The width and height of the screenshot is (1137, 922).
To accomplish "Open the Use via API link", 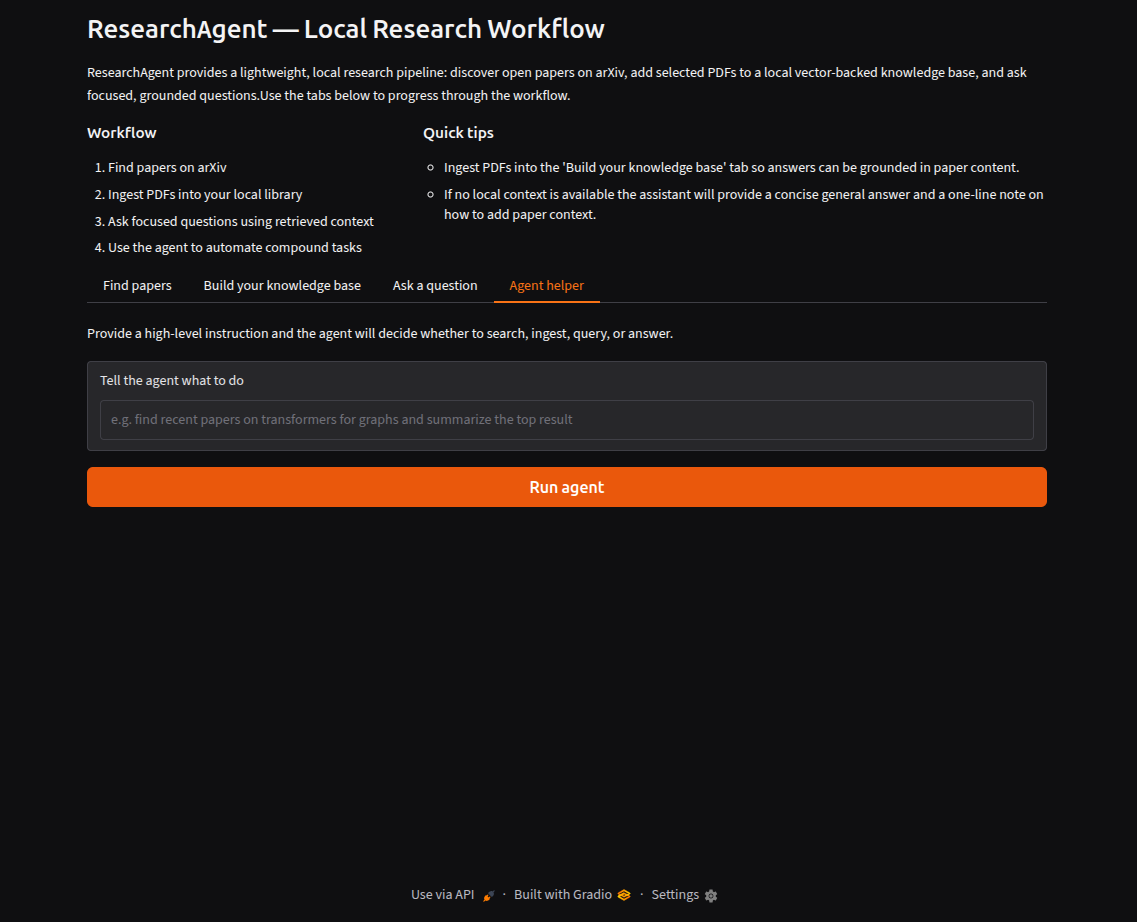I will click(442, 894).
